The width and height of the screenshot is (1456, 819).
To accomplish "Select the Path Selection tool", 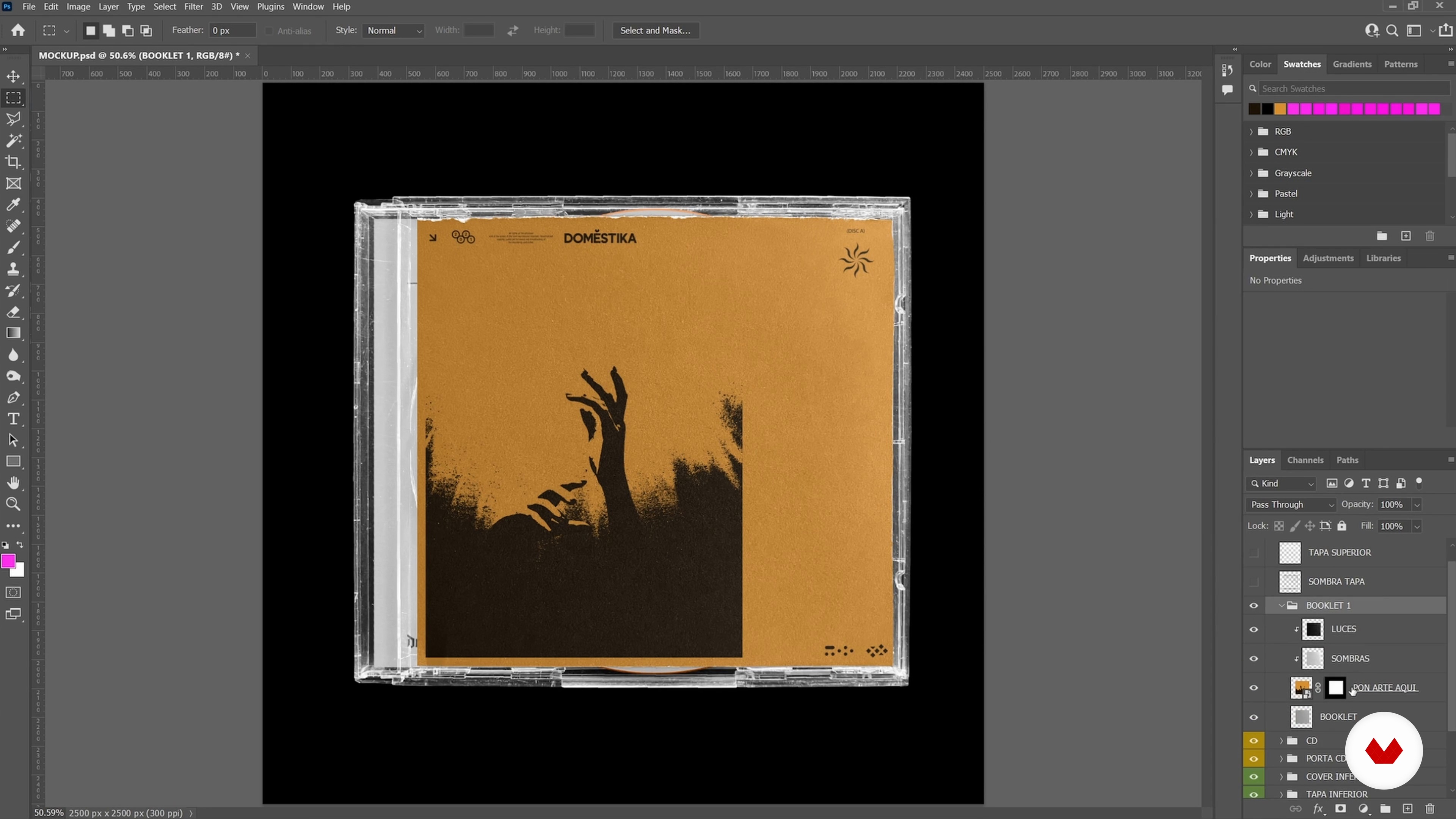I will [14, 440].
